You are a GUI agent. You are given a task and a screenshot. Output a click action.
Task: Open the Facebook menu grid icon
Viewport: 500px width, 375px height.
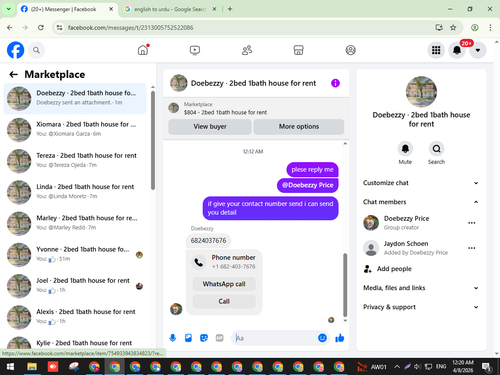(436, 50)
